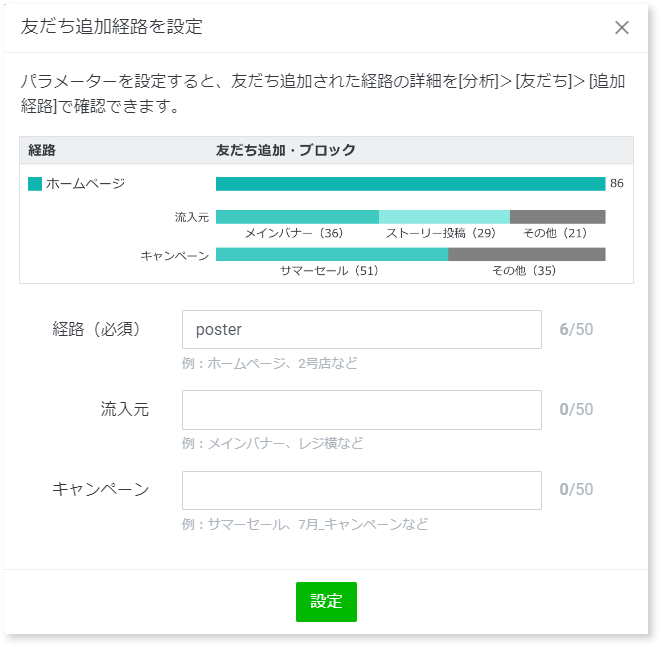Click the 経路 column header
This screenshot has height=647, width=661.
click(42, 150)
